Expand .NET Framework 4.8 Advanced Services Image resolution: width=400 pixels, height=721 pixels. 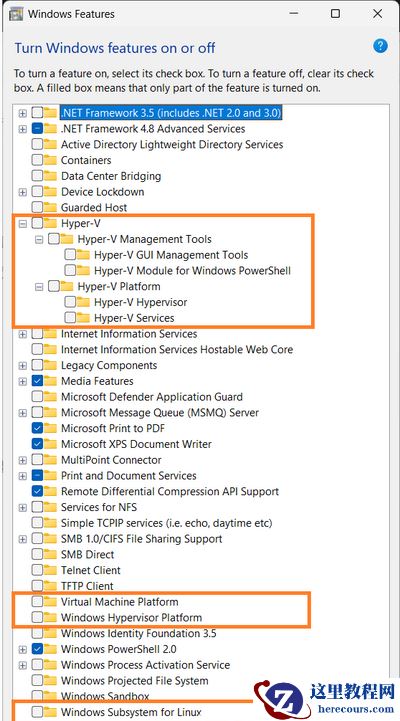click(x=23, y=129)
